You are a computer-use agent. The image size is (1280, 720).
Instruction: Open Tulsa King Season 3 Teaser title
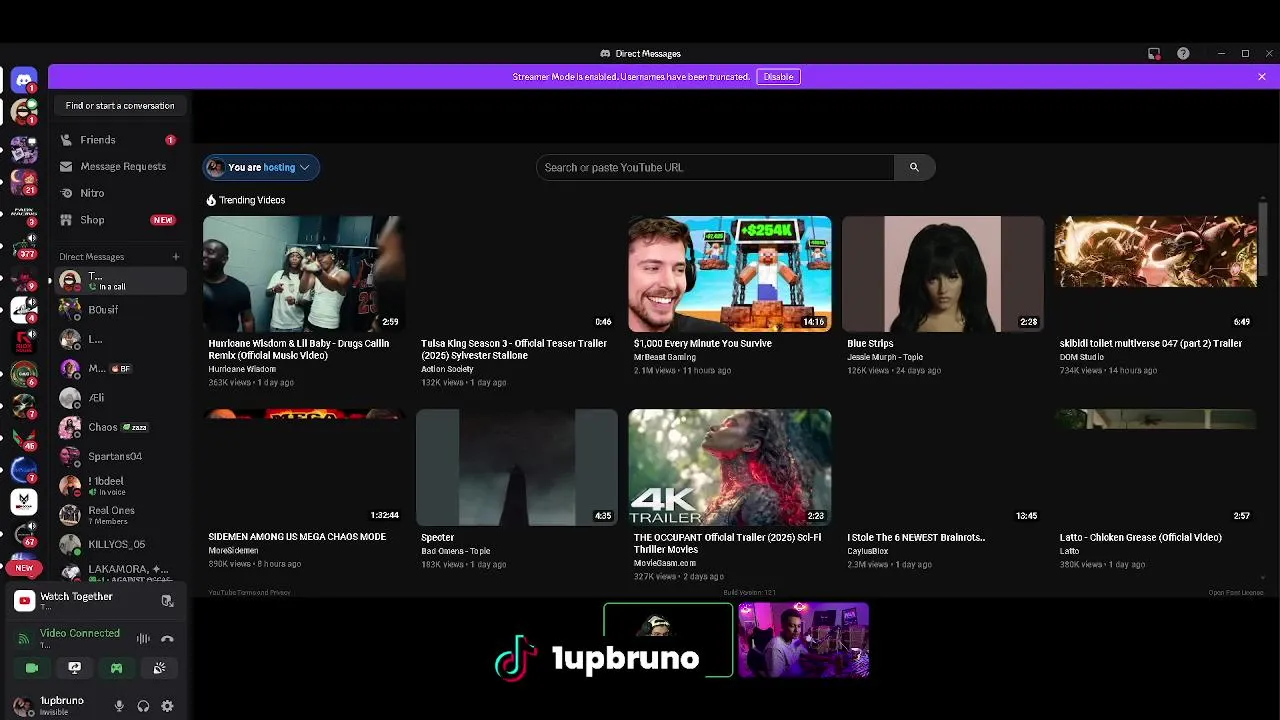point(514,349)
